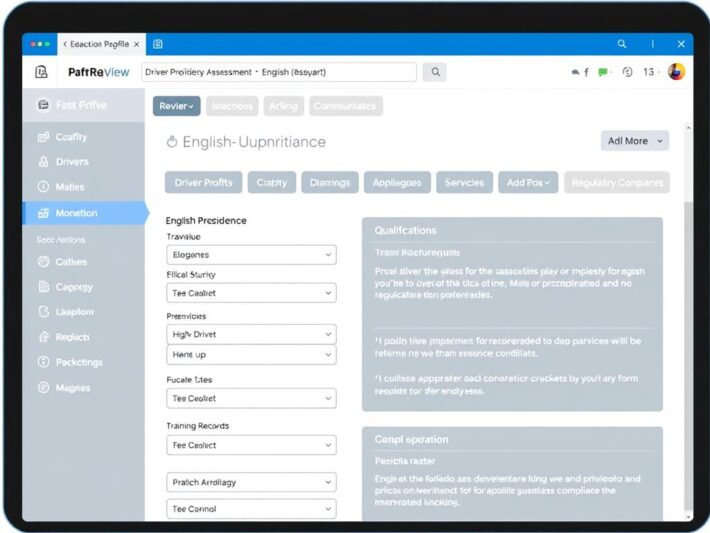This screenshot has width=710, height=533.
Task: Expand the Revier dropdown button
Action: click(177, 106)
